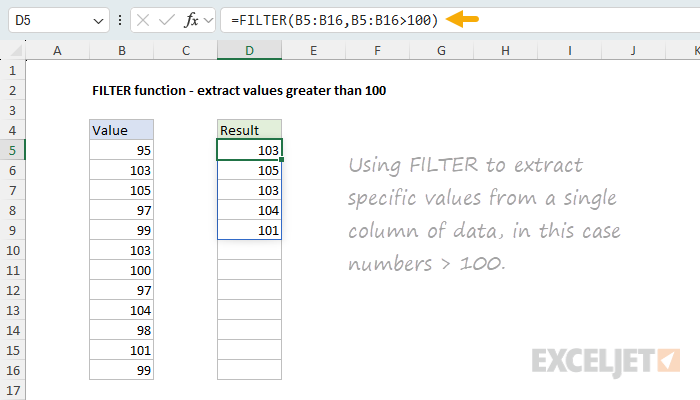The image size is (700, 400).
Task: Select result cell D7 containing 103
Action: tap(250, 191)
